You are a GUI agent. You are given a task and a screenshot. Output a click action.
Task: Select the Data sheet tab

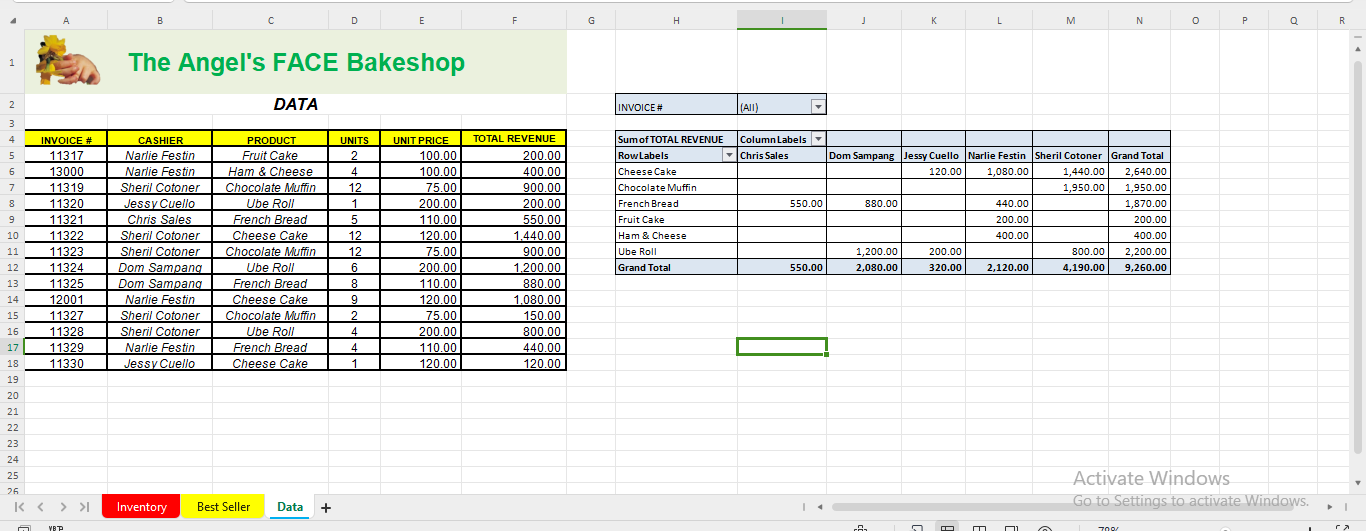click(x=290, y=507)
